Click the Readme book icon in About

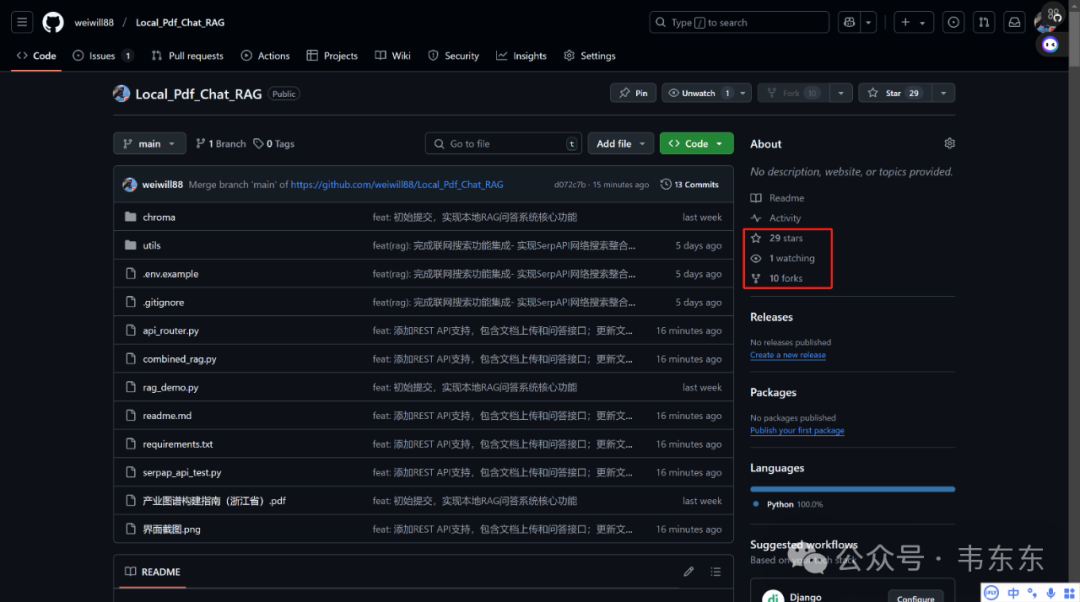coord(756,198)
